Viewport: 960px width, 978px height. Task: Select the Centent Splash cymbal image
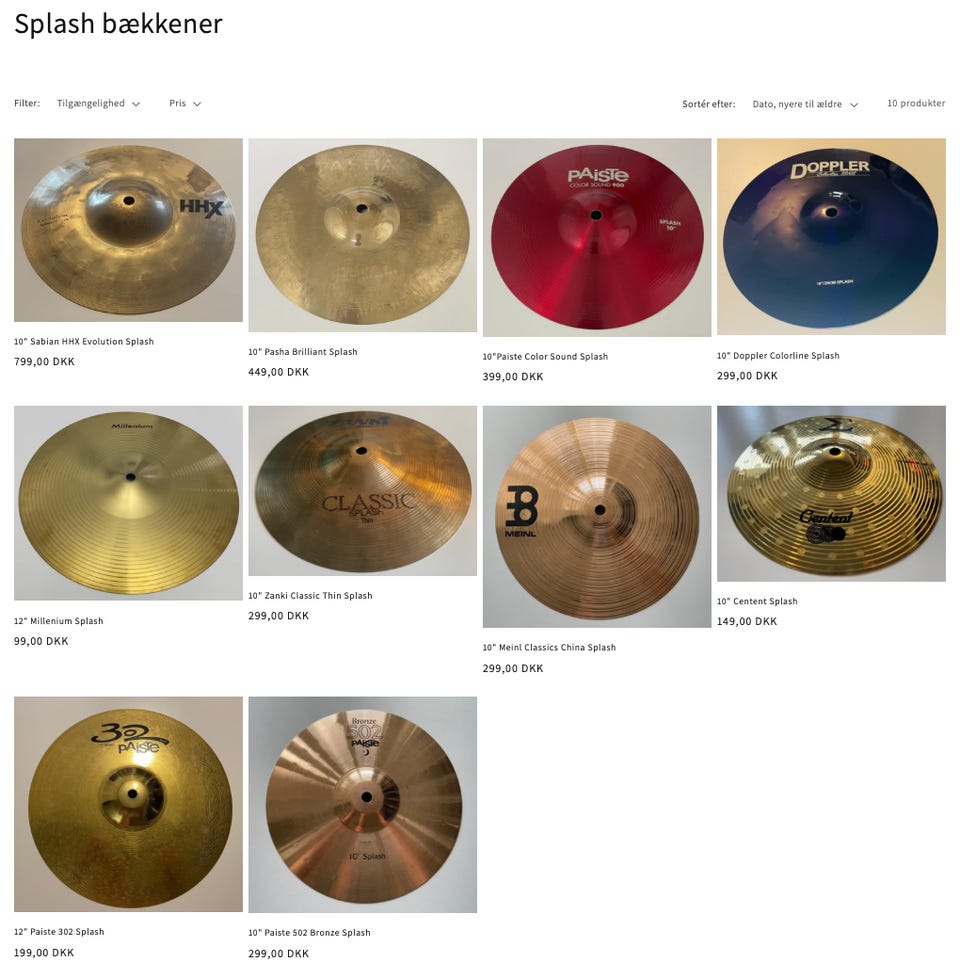[832, 494]
